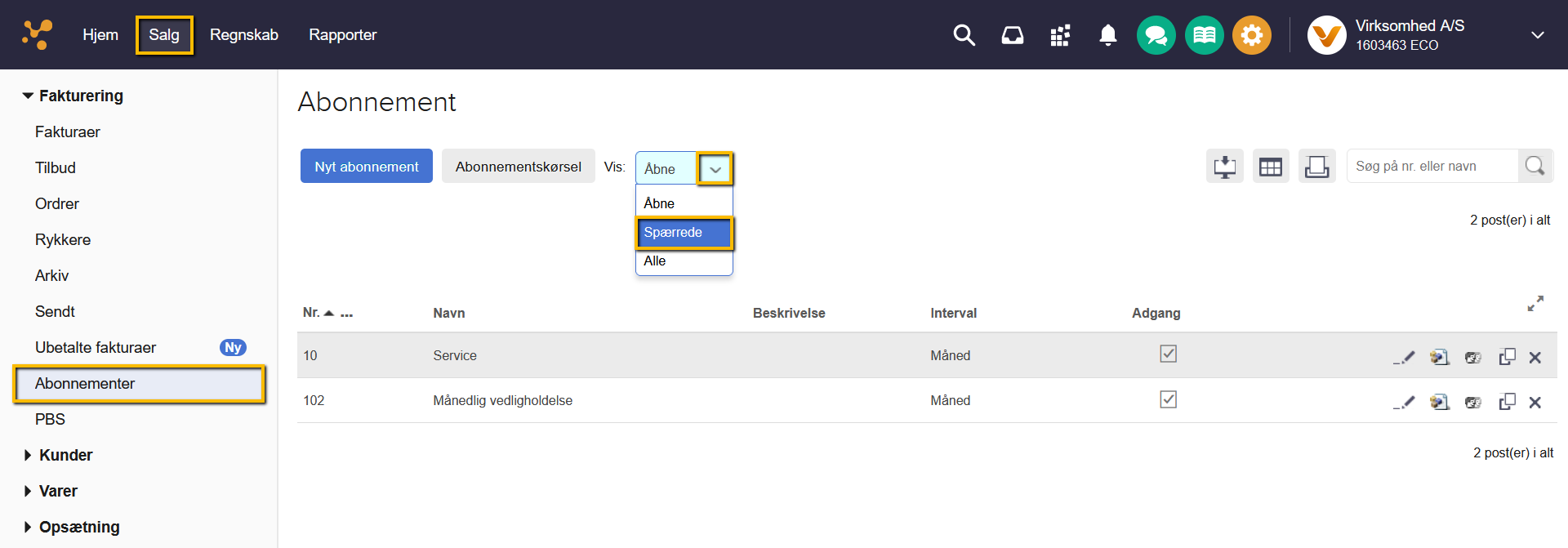
Task: Click the Abonnementskørsel button
Action: tap(518, 167)
